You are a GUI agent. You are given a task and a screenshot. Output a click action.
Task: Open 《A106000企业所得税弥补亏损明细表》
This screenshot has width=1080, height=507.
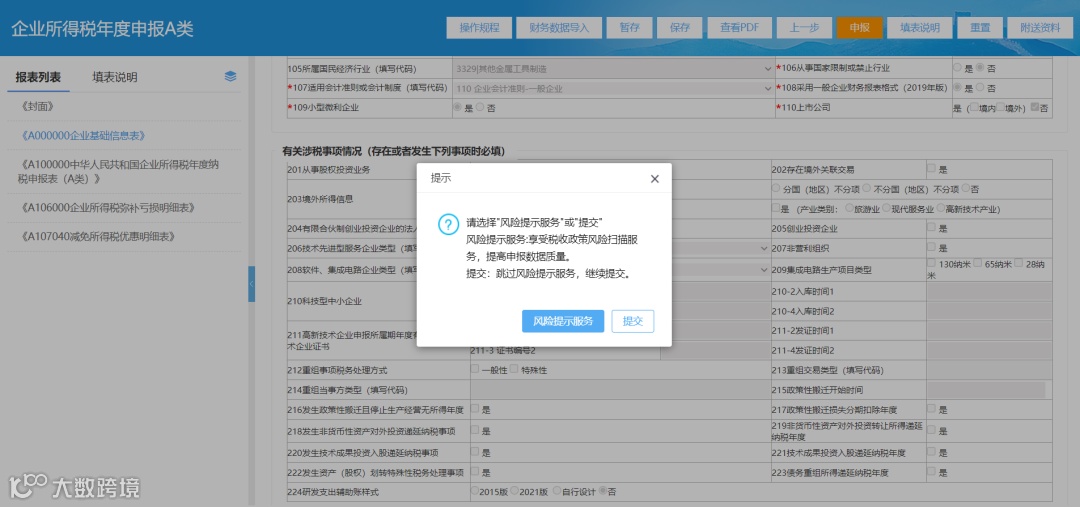[109, 207]
